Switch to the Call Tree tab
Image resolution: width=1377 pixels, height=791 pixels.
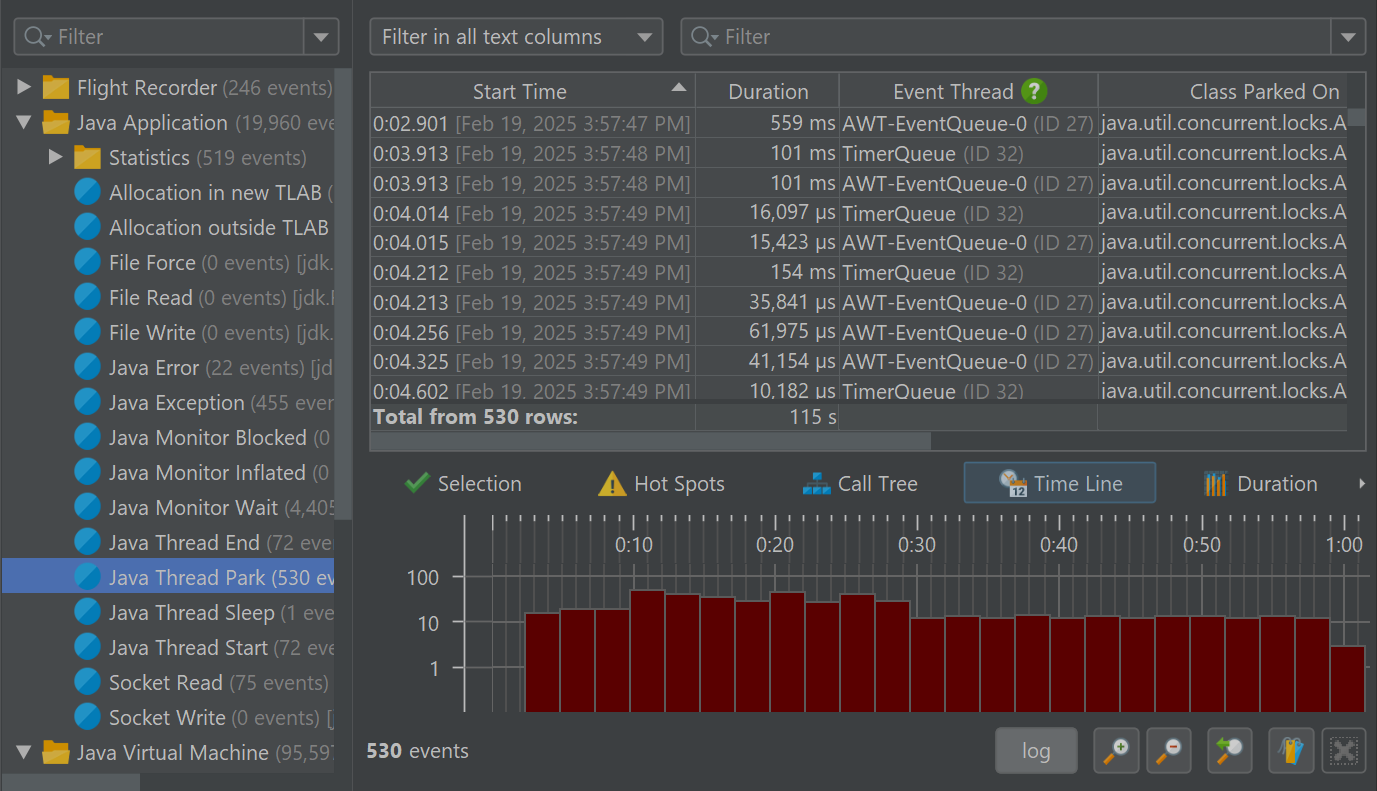point(860,484)
